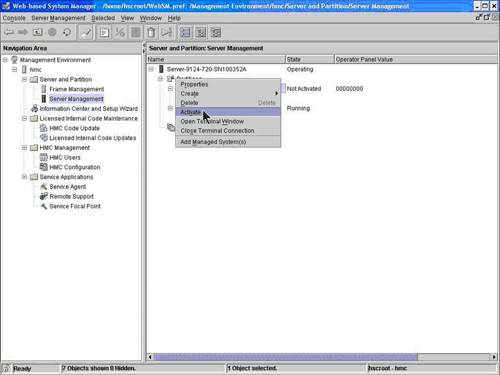Open the Server Management menu
The width and height of the screenshot is (500, 375).
point(58,18)
